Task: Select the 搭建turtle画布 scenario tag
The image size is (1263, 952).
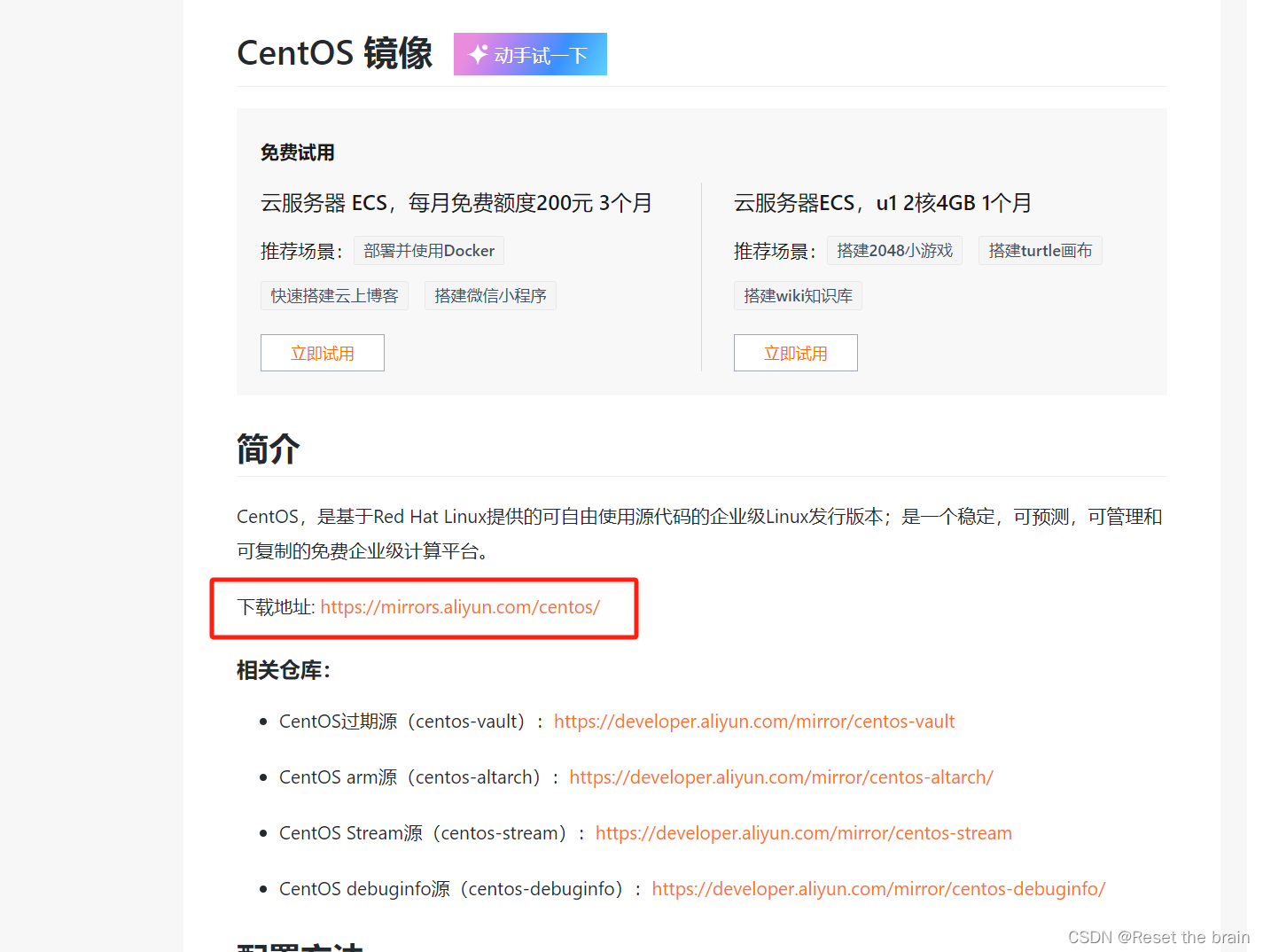Action: pos(1041,251)
